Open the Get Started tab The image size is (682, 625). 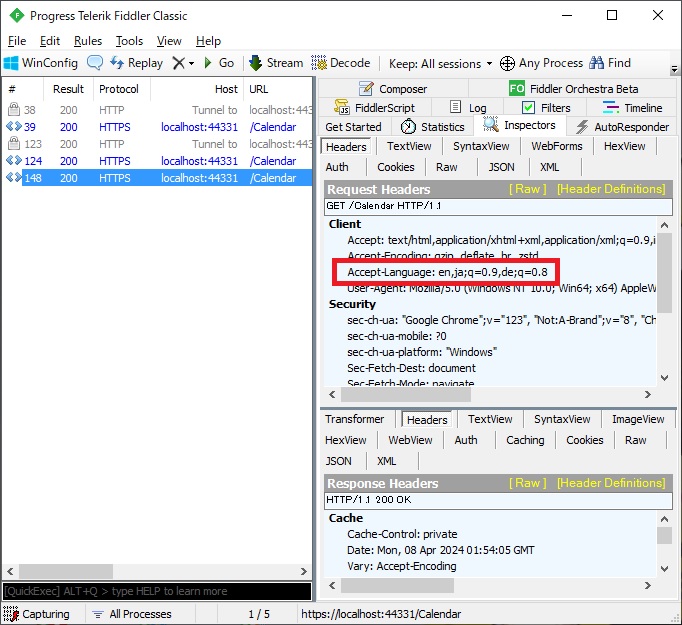(353, 127)
